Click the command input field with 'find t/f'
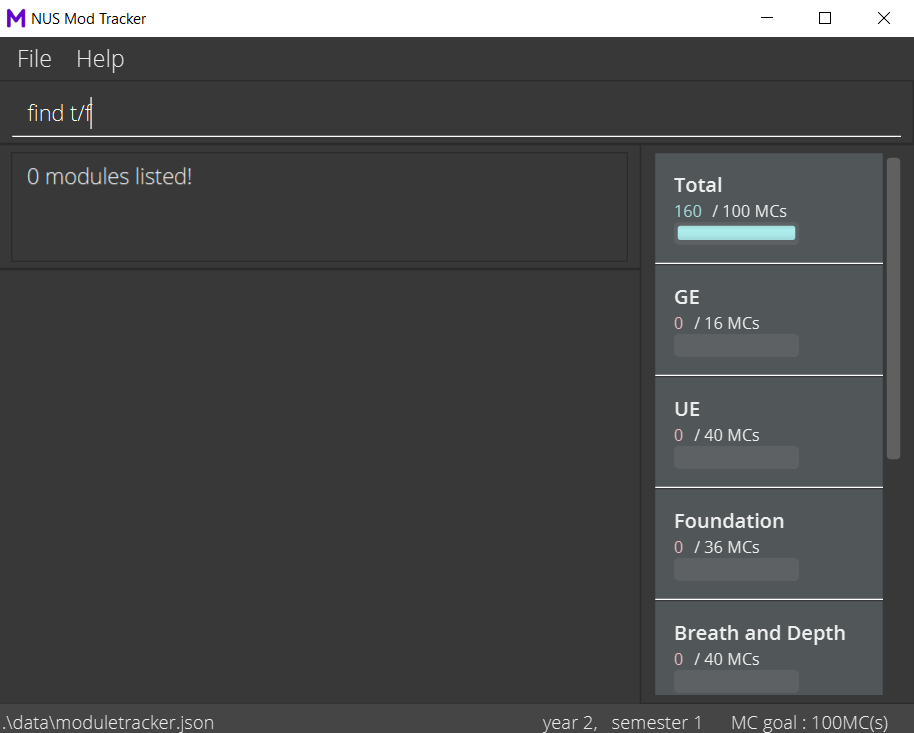Image resolution: width=914 pixels, height=733 pixels. [456, 113]
